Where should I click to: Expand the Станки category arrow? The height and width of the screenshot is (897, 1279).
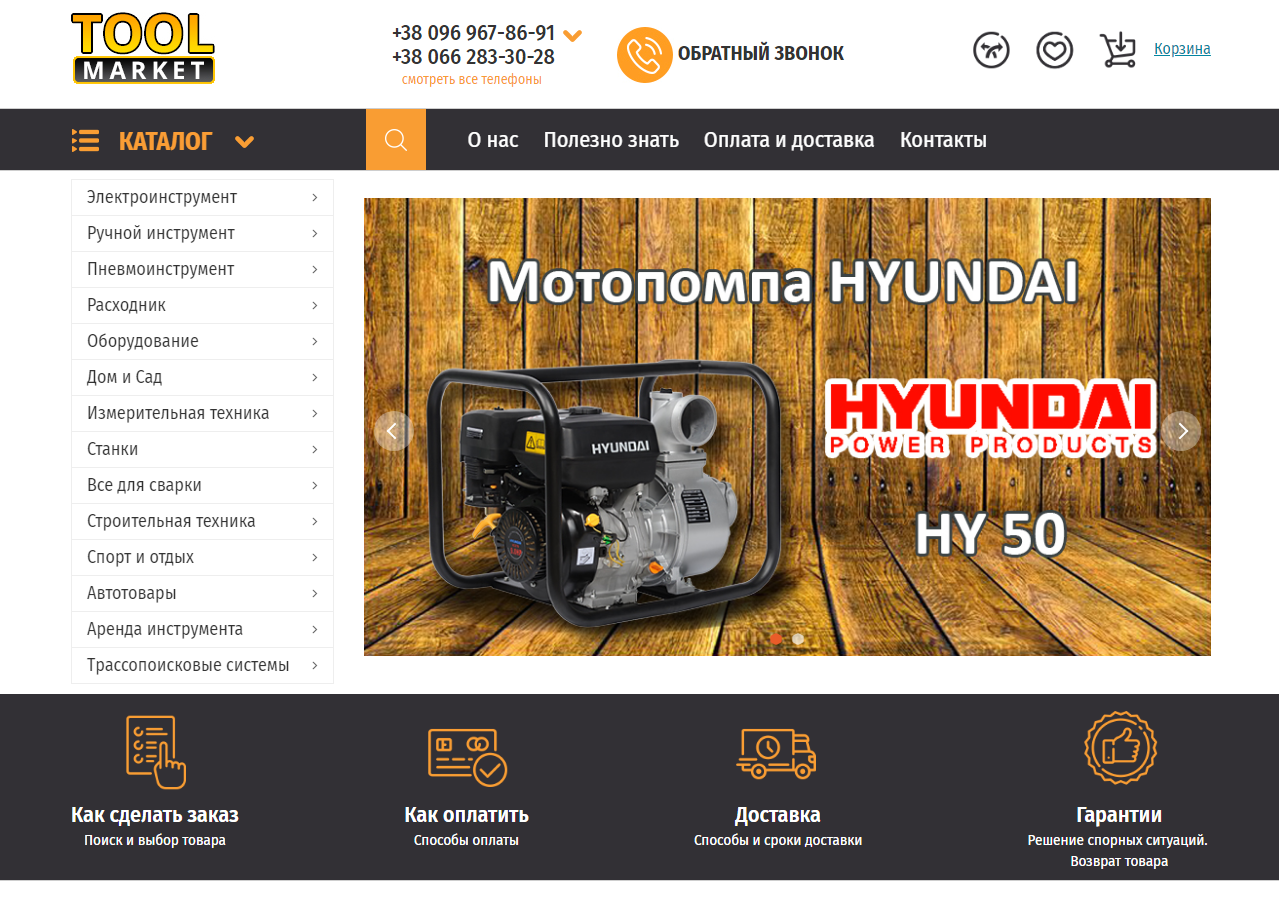(x=314, y=449)
